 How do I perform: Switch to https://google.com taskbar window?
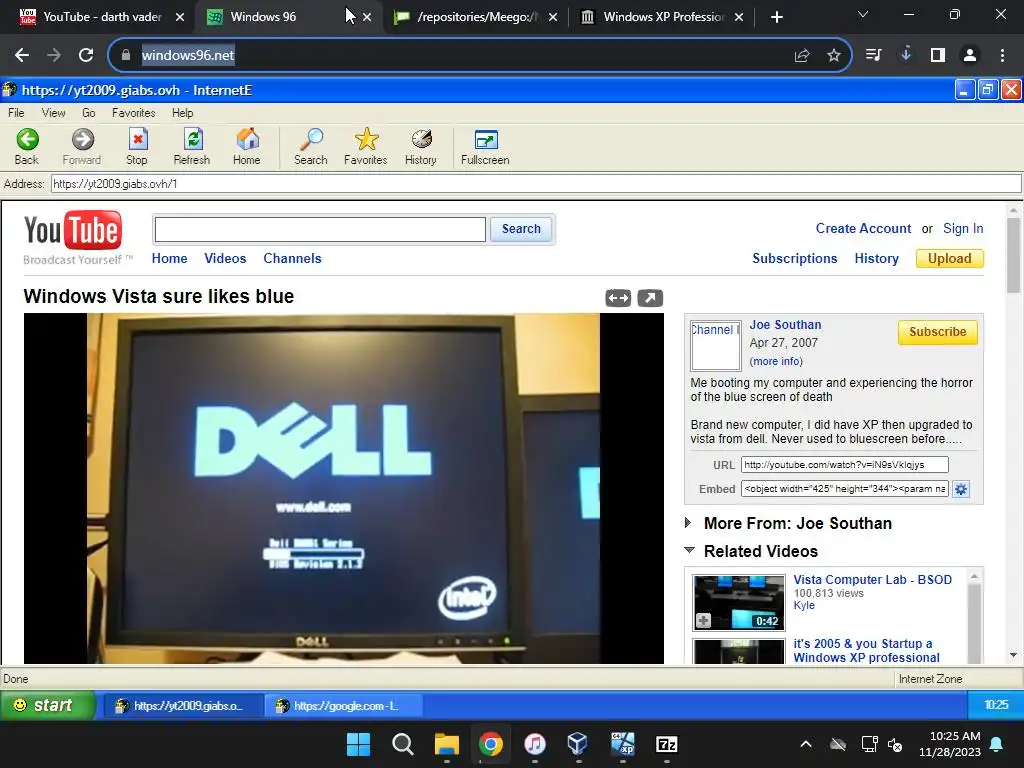344,705
